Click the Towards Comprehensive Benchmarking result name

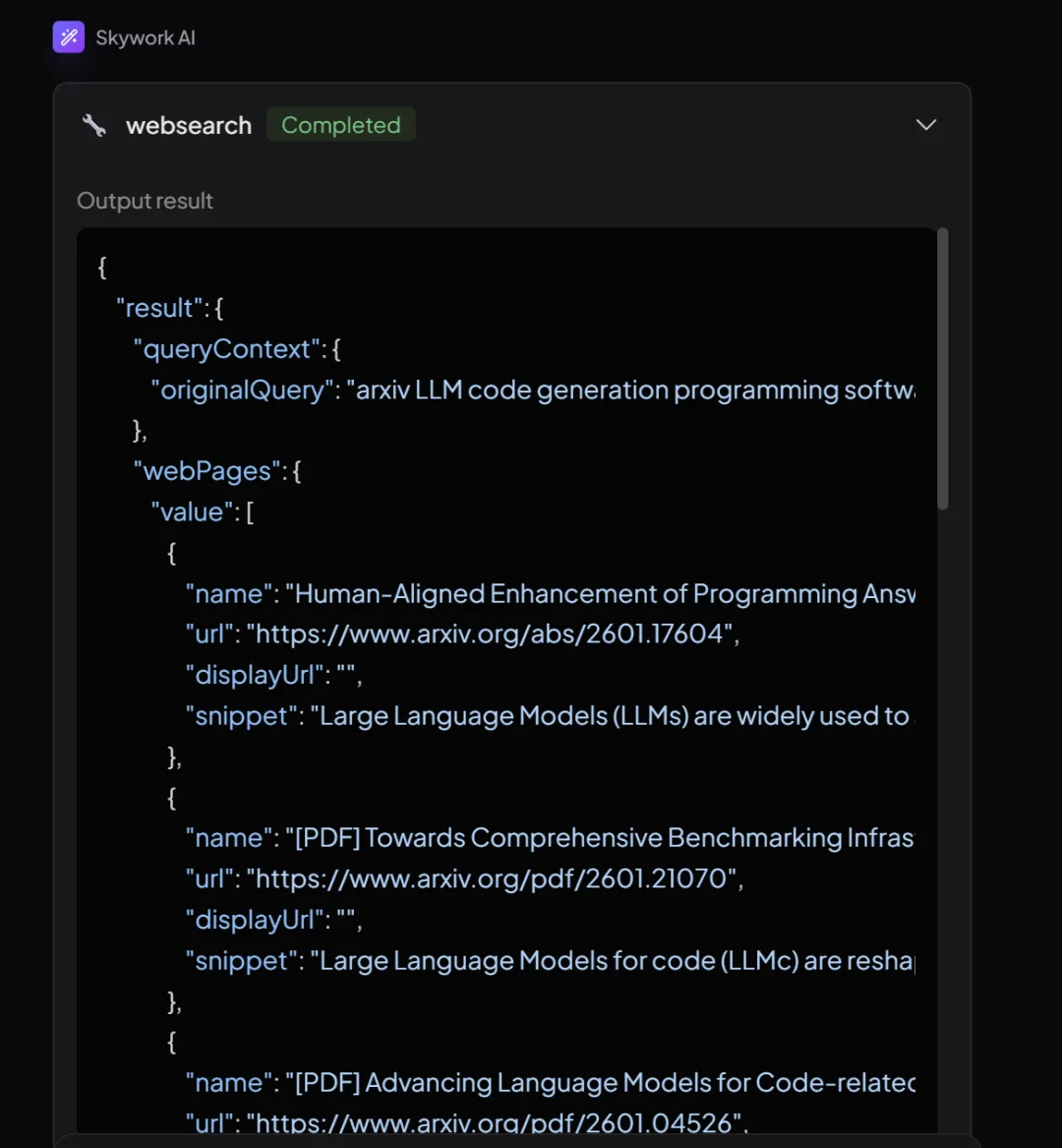[x=604, y=837]
